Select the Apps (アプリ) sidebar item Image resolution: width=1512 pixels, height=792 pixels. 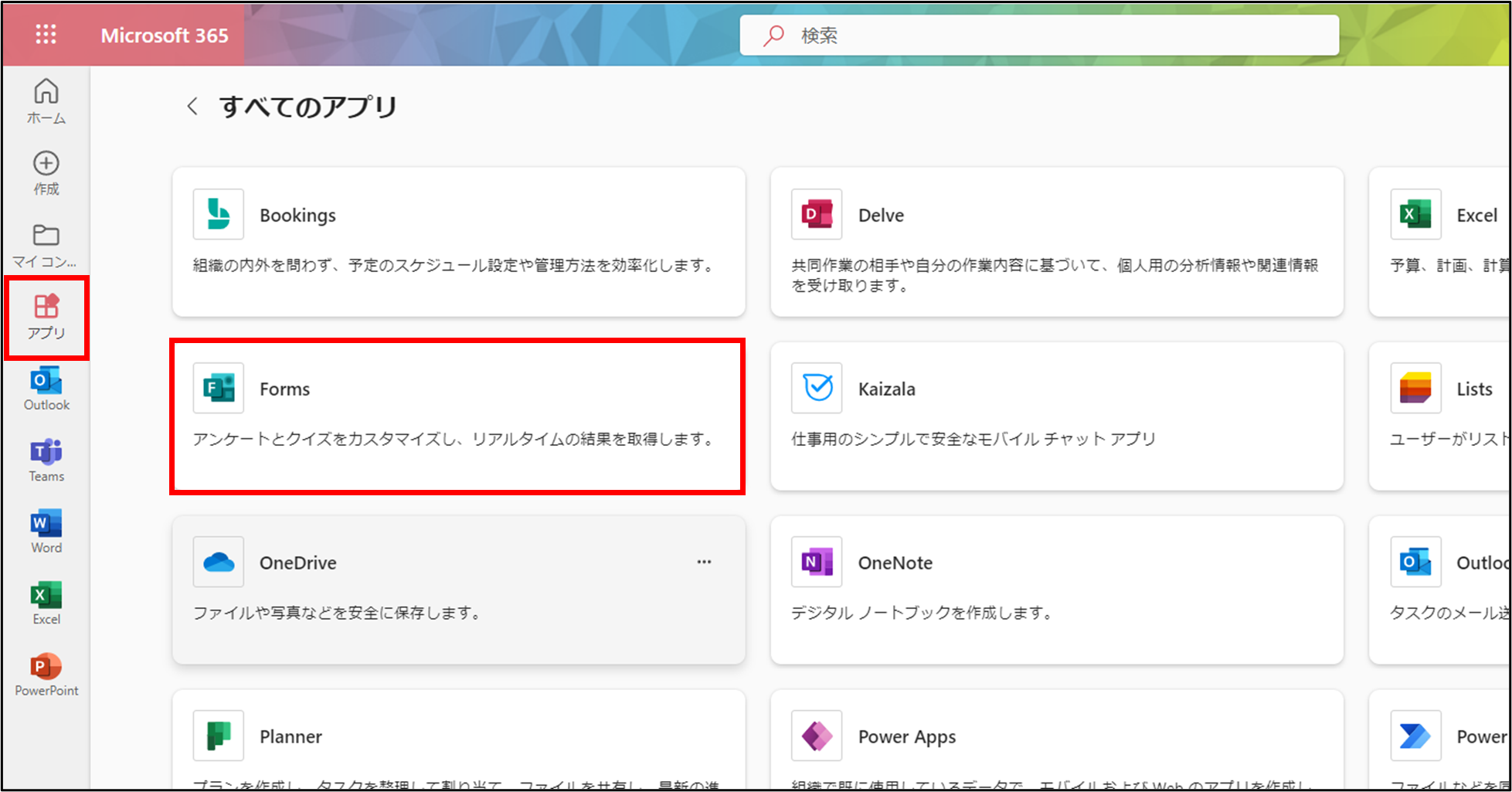(46, 317)
